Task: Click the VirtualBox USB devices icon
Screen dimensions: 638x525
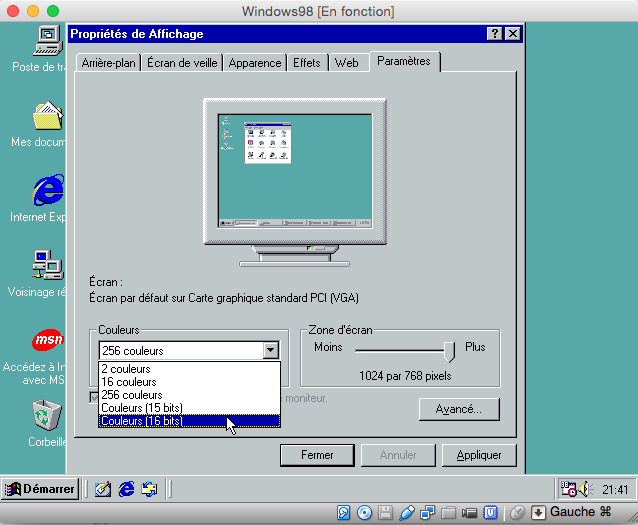Action: 406,512
